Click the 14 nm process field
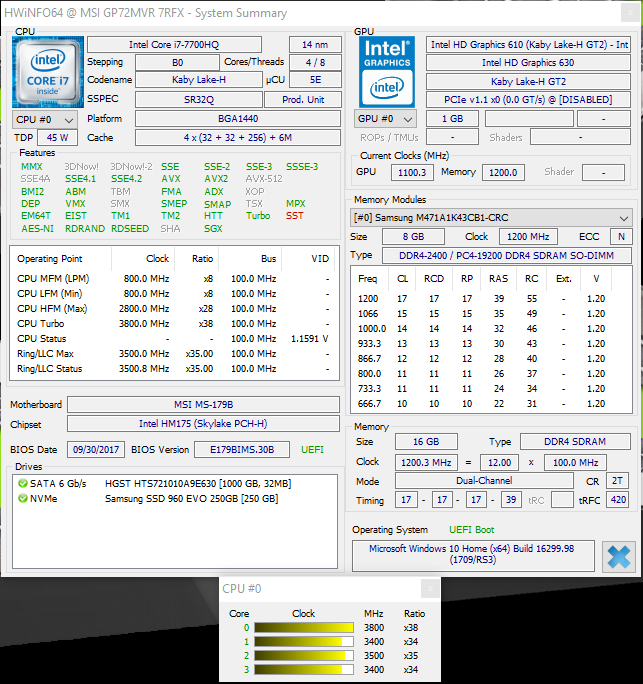Image resolution: width=643 pixels, height=684 pixels. (x=315, y=44)
